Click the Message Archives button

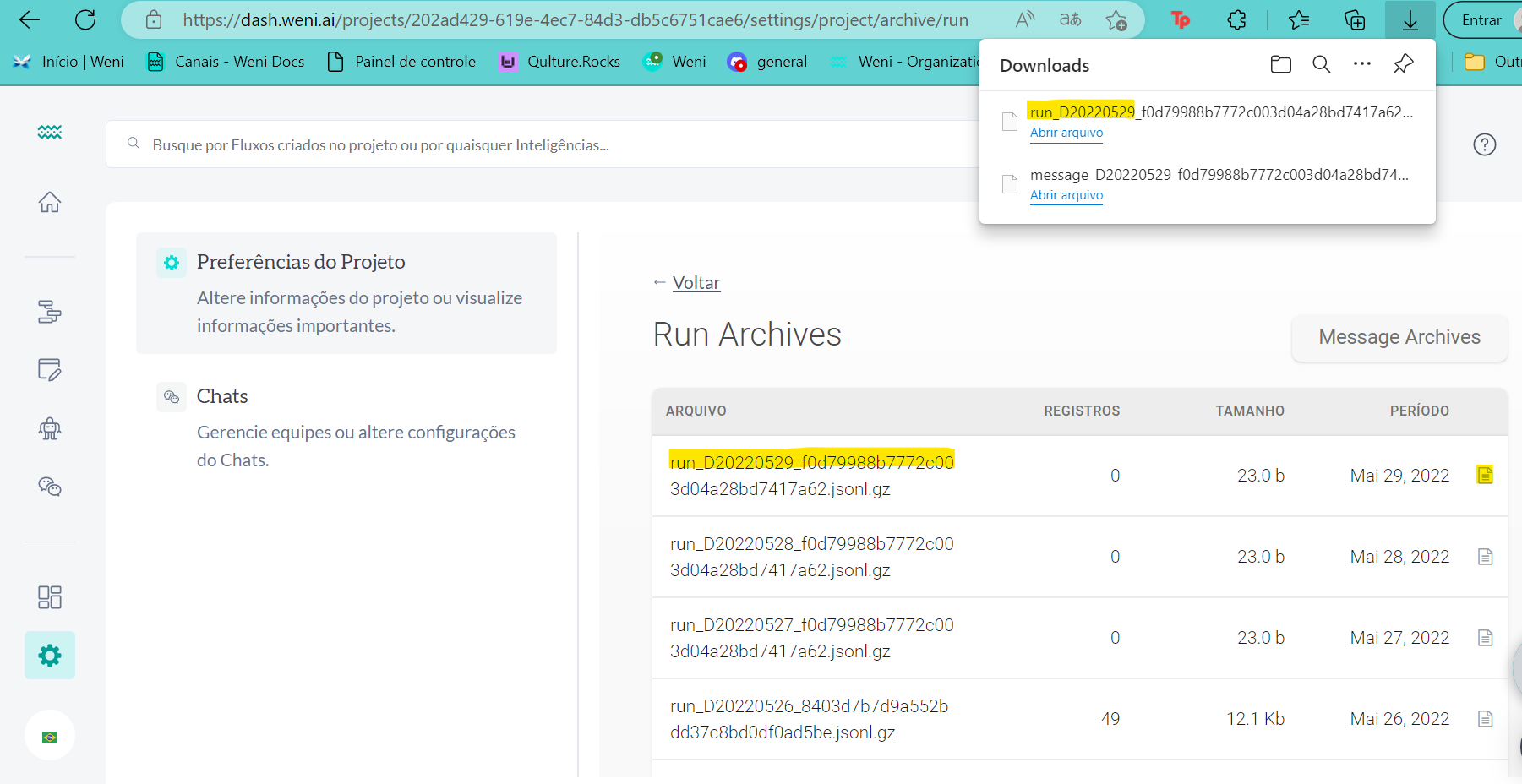coord(1399,337)
